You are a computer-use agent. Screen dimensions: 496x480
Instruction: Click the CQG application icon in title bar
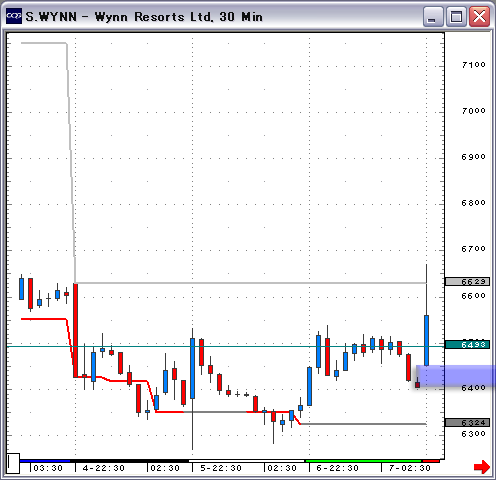coord(14,16)
